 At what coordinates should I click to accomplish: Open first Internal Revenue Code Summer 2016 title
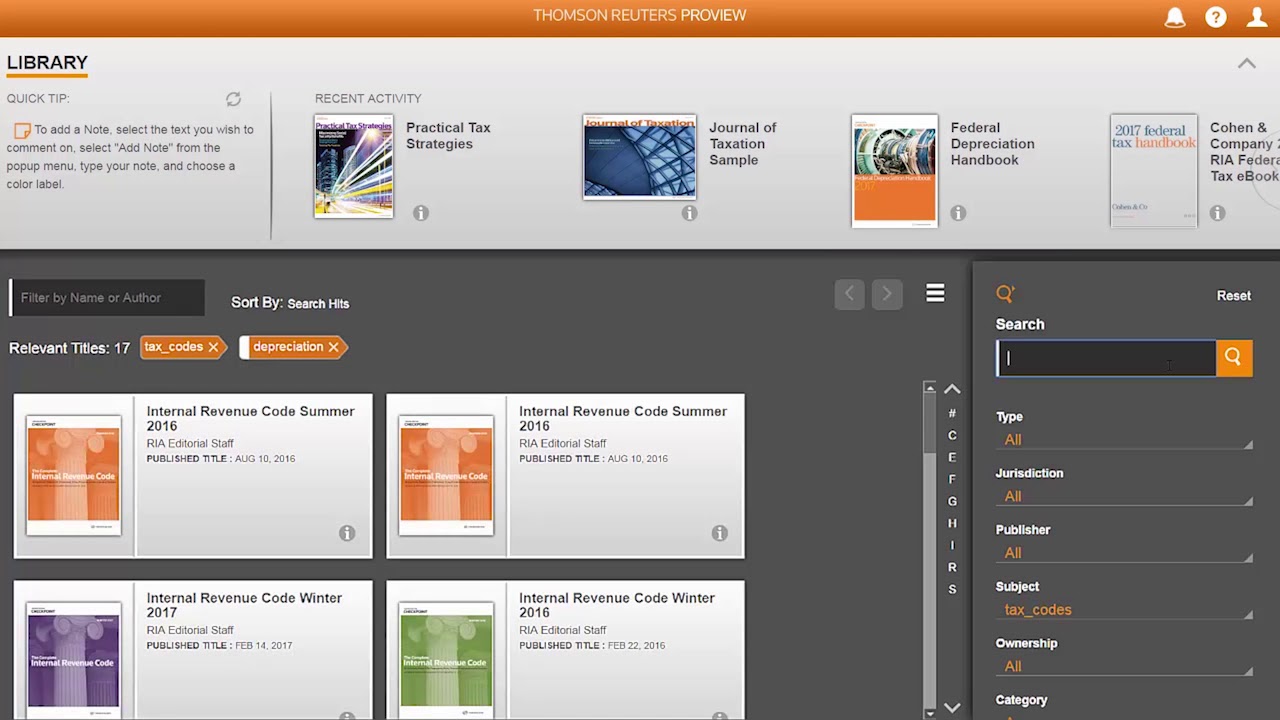[250, 418]
